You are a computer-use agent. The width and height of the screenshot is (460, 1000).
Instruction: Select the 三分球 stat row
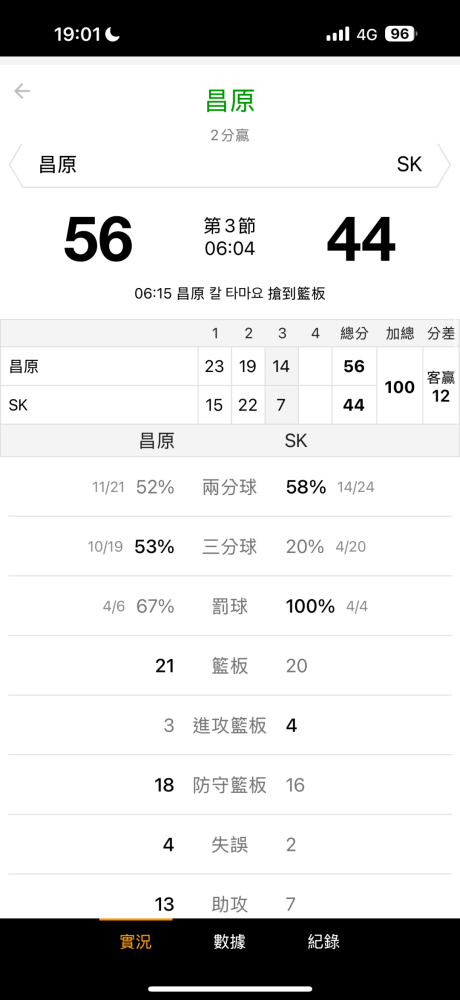click(x=230, y=547)
